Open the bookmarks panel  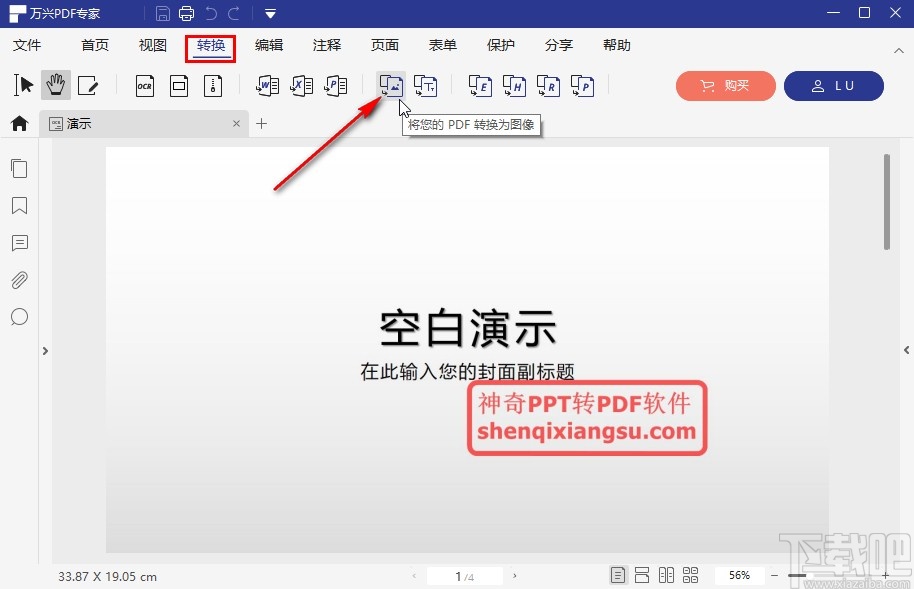(x=19, y=205)
